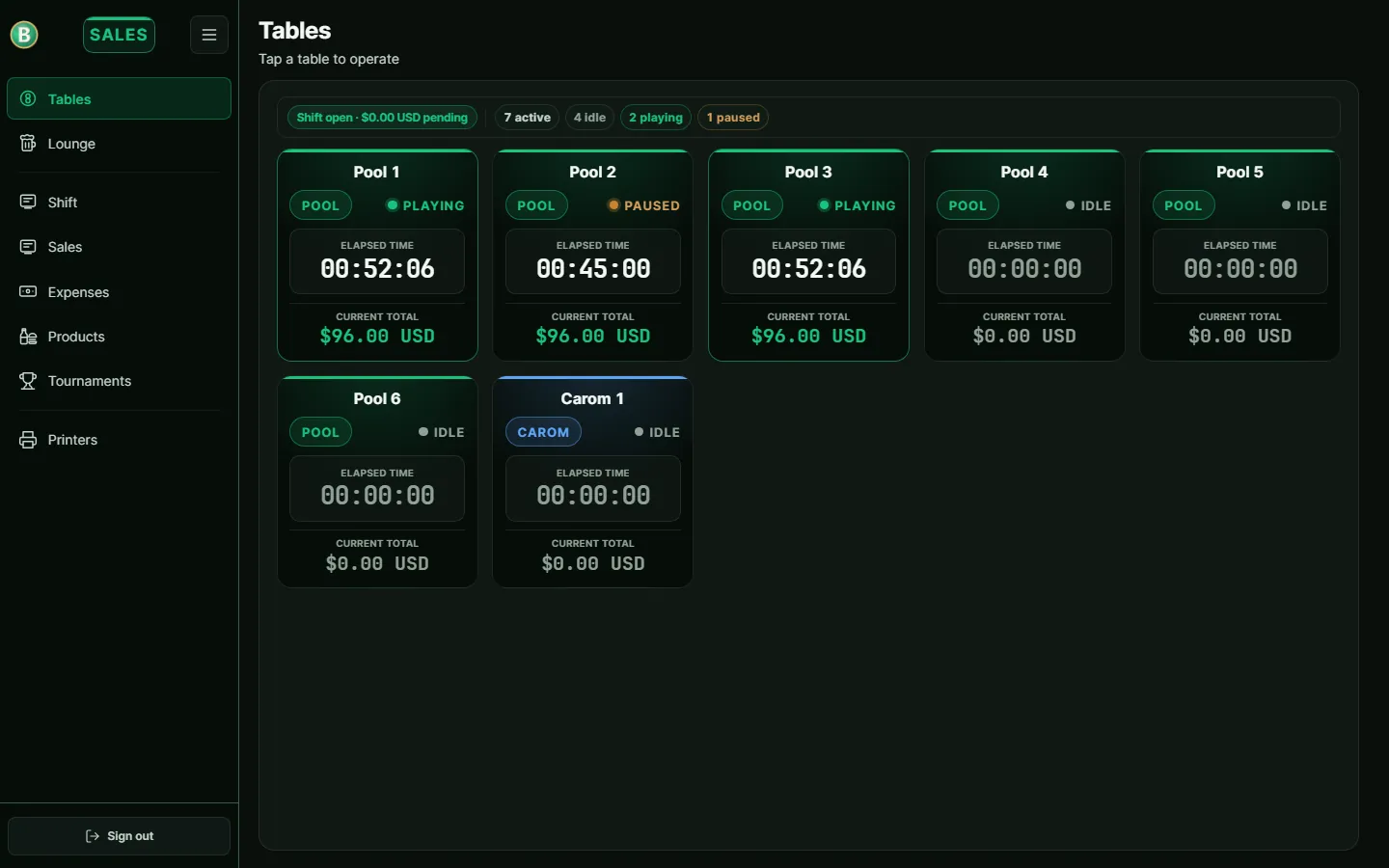Viewport: 1389px width, 868px height.
Task: Open the Carom 1 table card title
Action: (592, 398)
